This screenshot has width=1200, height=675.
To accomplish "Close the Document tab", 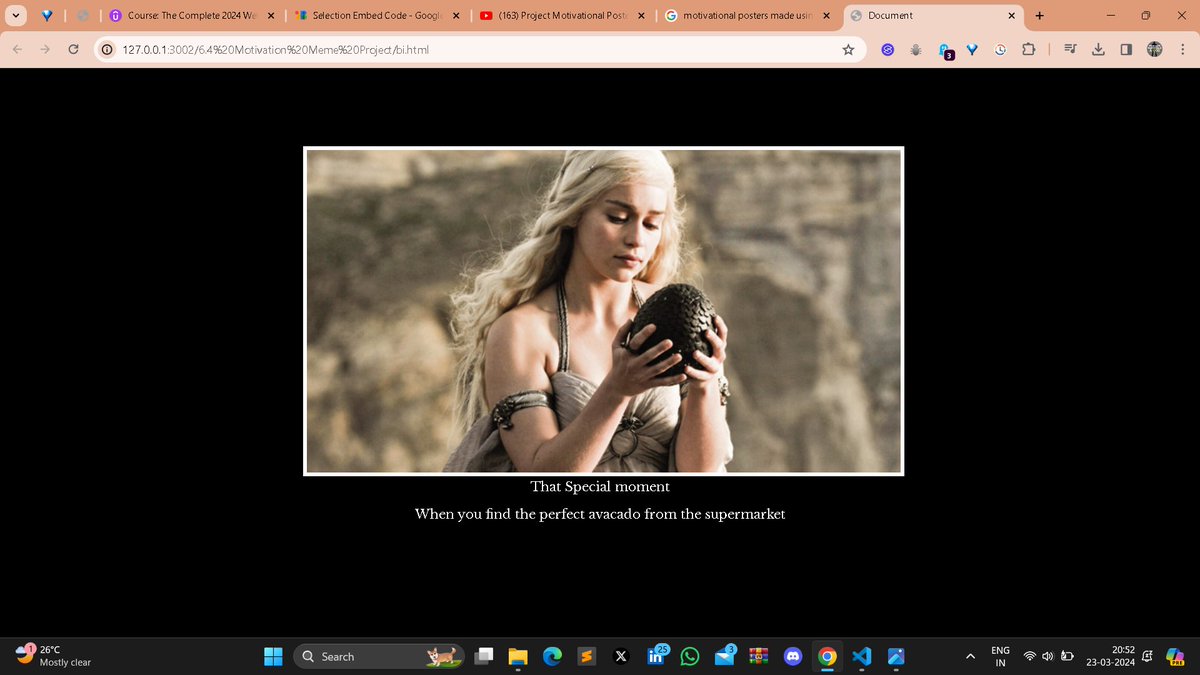I will tap(1011, 15).
